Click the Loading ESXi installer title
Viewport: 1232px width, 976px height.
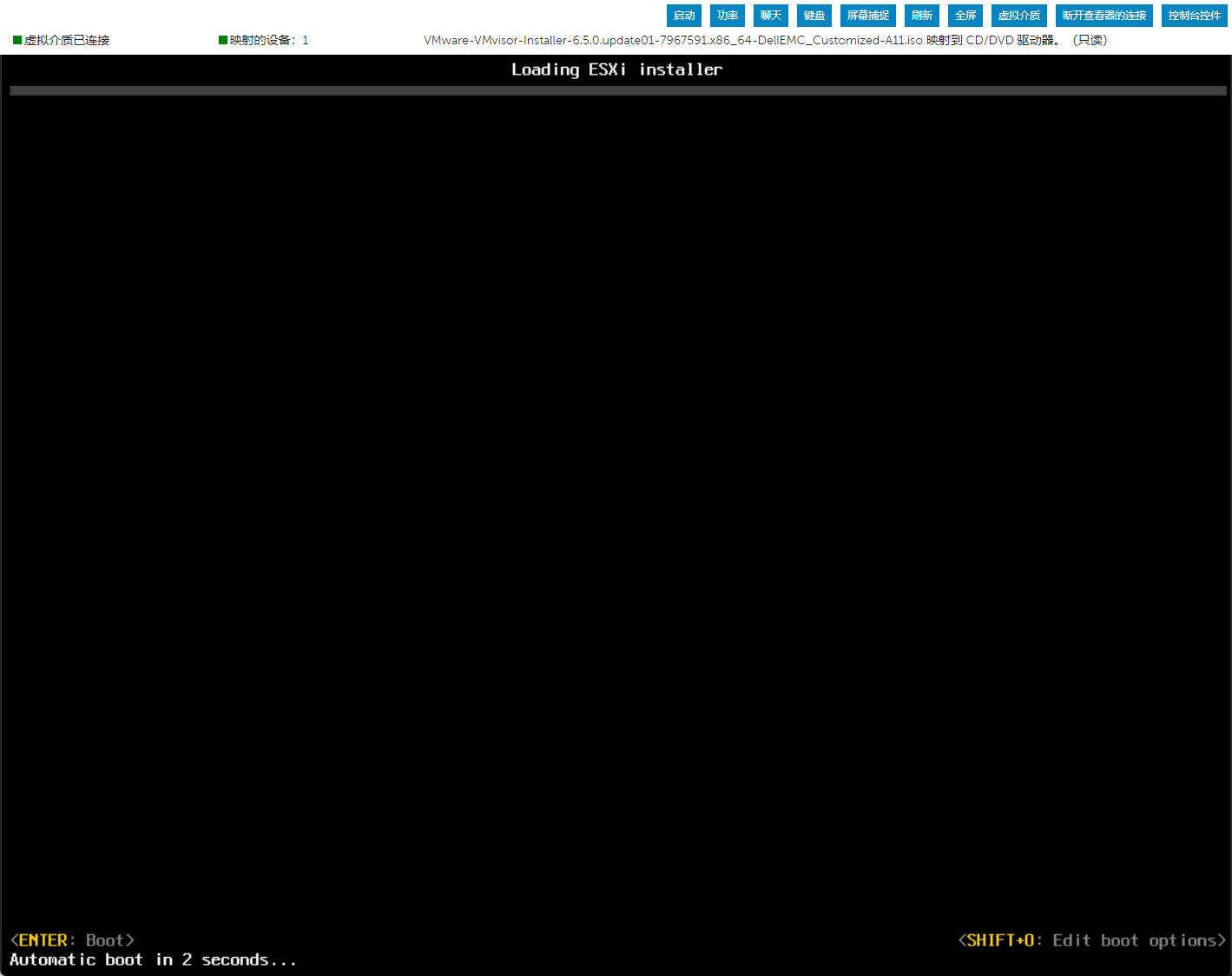(x=616, y=69)
